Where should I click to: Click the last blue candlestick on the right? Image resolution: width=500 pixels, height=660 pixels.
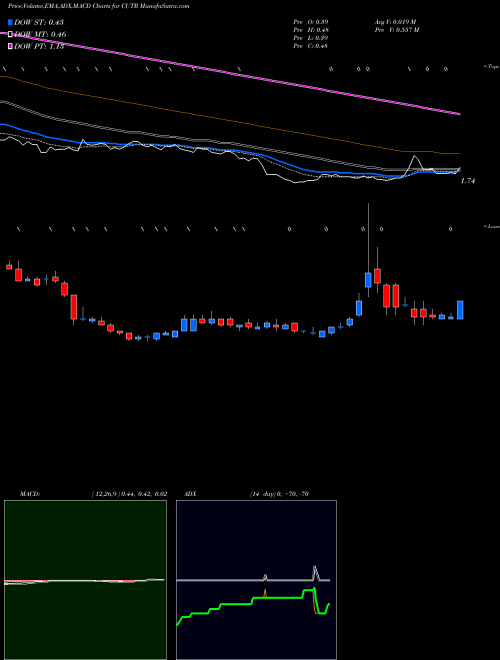pos(460,310)
